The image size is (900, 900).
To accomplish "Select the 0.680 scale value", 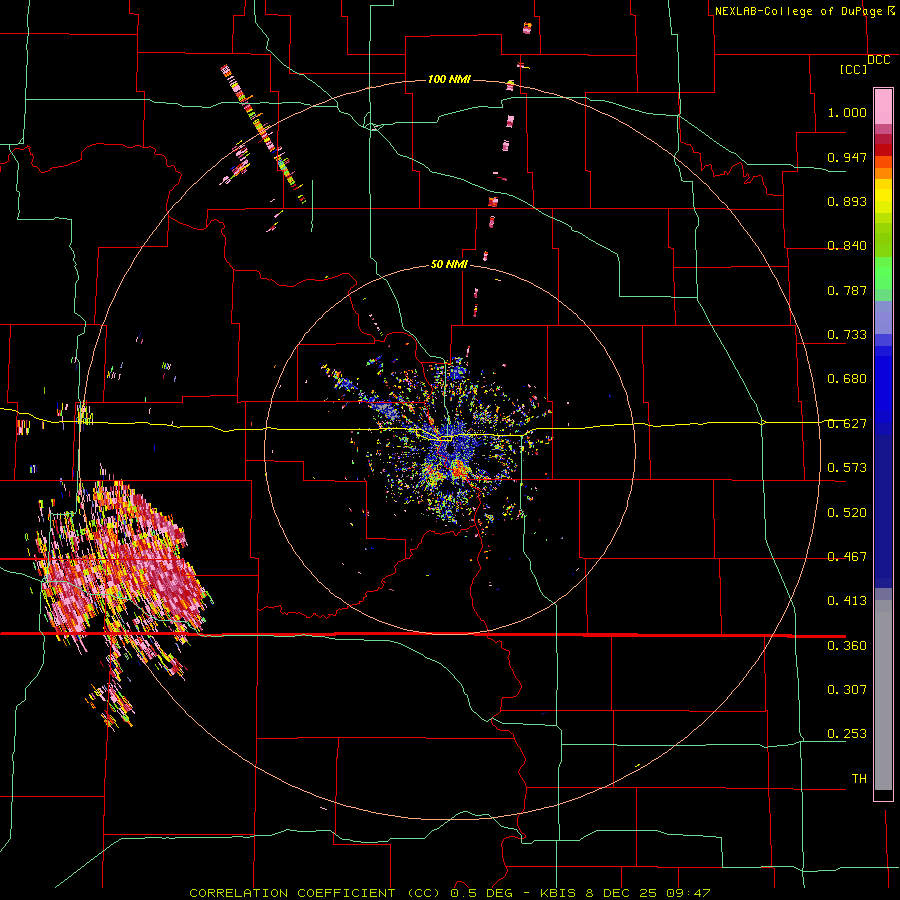I will tap(847, 379).
